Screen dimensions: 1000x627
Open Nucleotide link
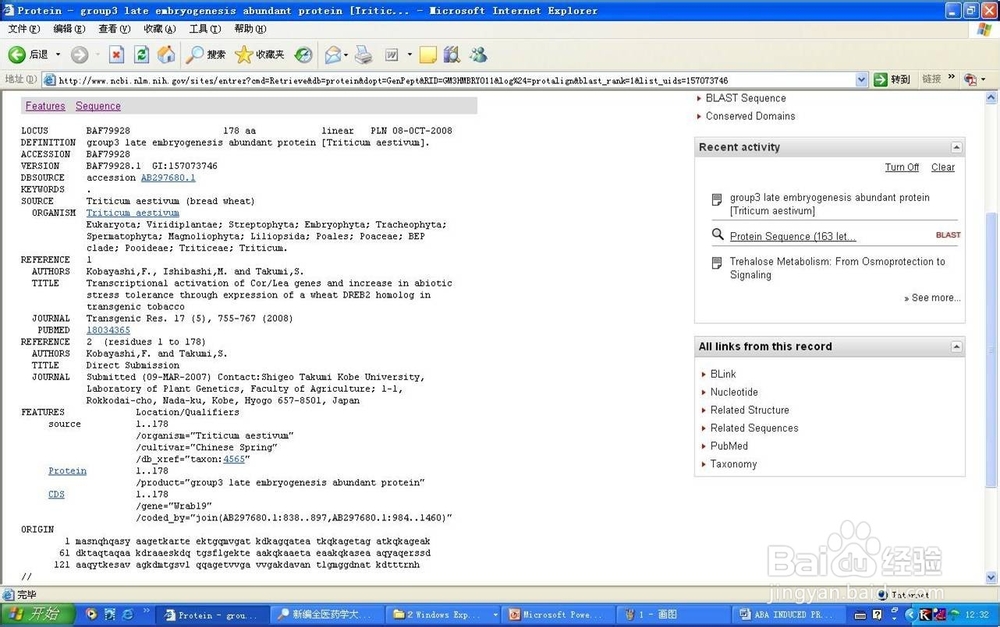click(x=734, y=392)
